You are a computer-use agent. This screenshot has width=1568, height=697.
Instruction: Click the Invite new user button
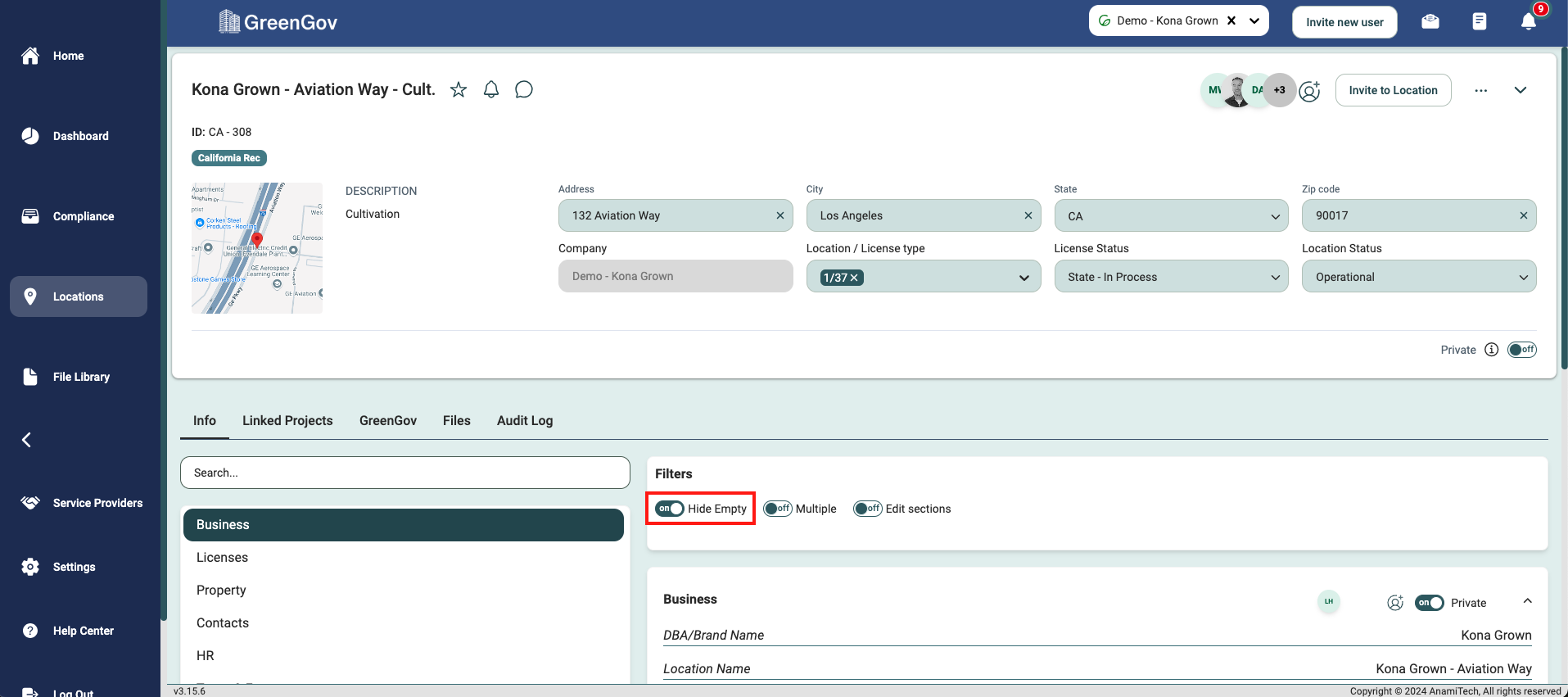1344,22
